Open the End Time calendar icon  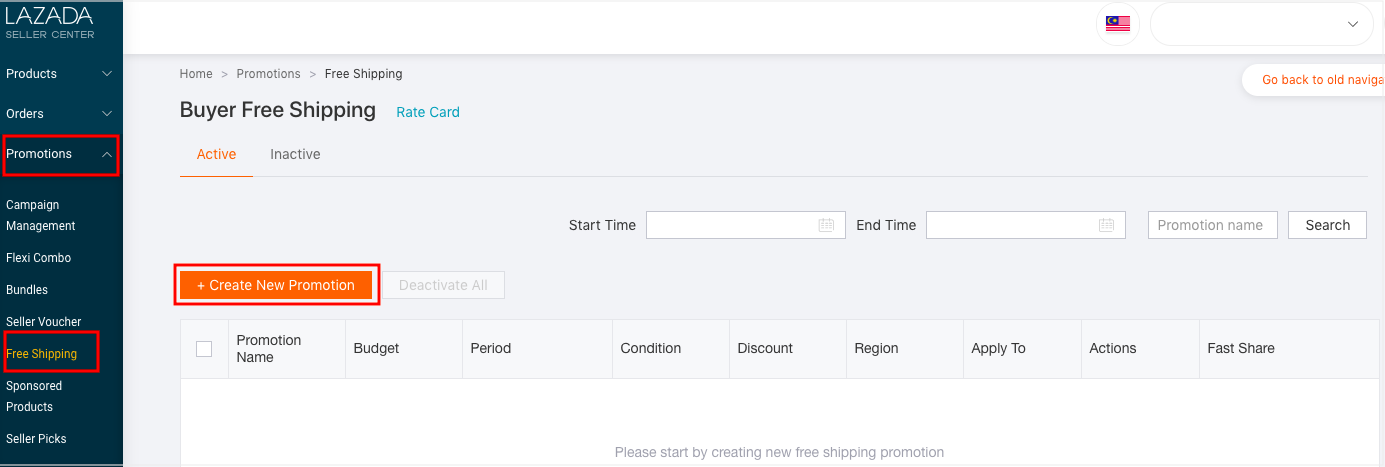(x=1106, y=225)
